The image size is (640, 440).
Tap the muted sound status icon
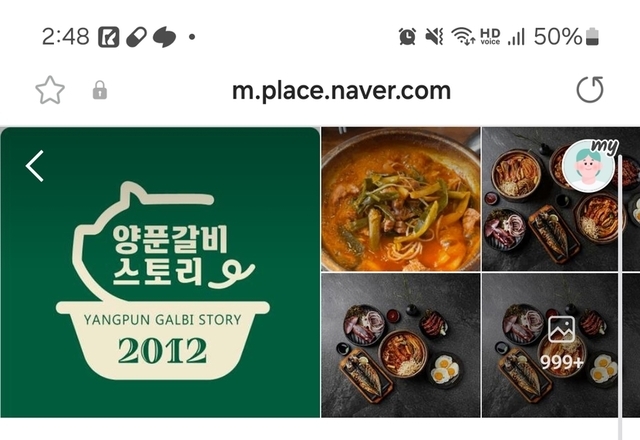[x=434, y=37]
